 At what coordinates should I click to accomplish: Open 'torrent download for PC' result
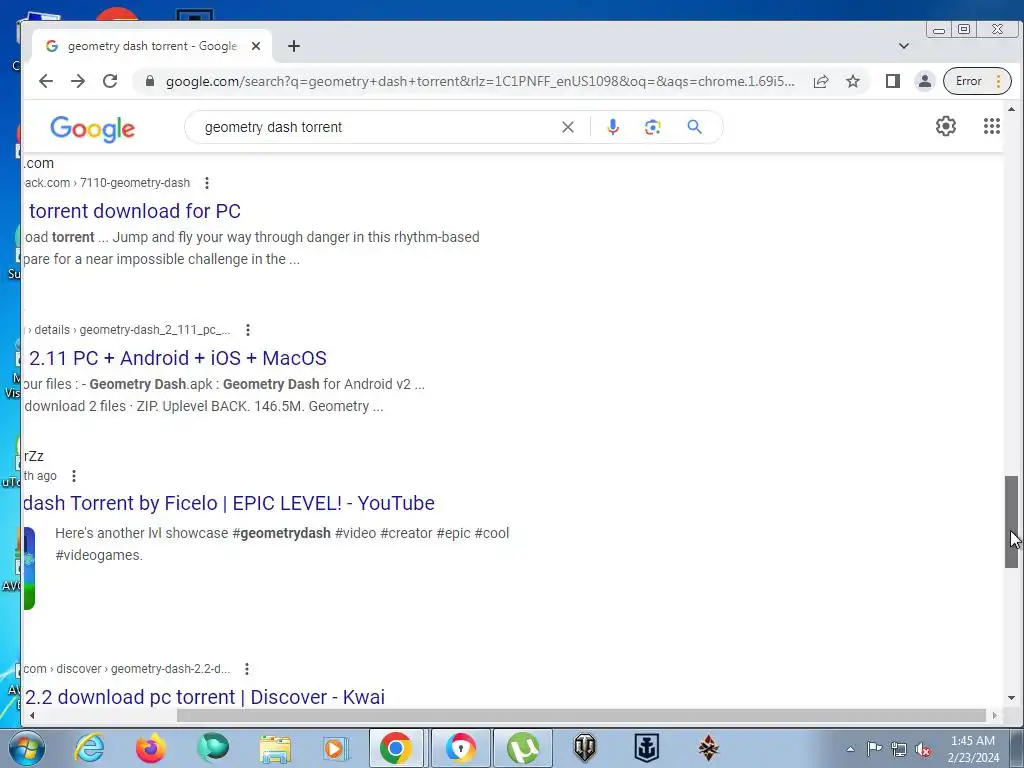(135, 211)
